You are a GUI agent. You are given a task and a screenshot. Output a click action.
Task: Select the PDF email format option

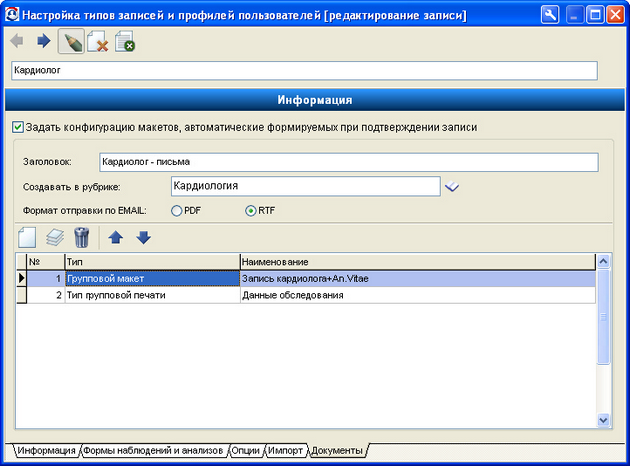point(176,211)
